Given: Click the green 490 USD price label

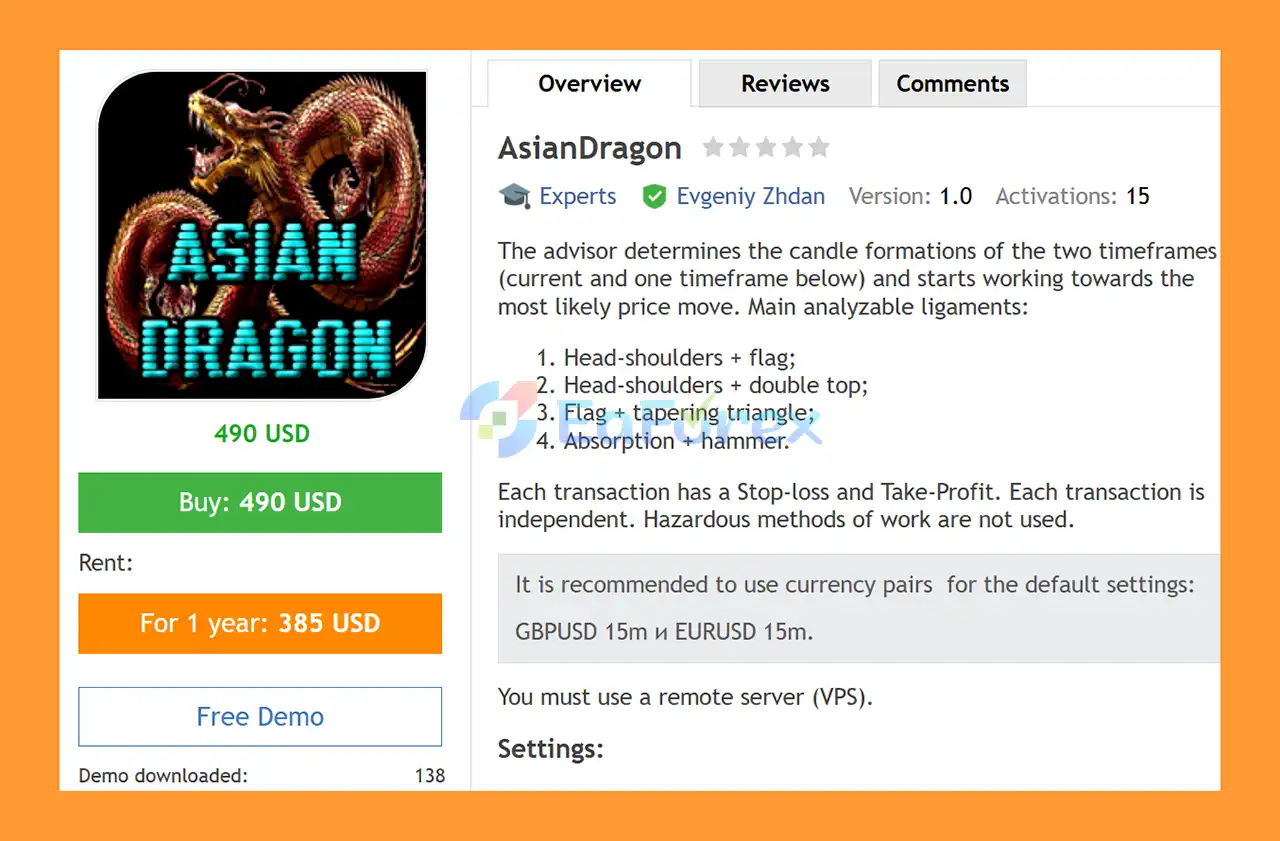Looking at the screenshot, I should 262,434.
